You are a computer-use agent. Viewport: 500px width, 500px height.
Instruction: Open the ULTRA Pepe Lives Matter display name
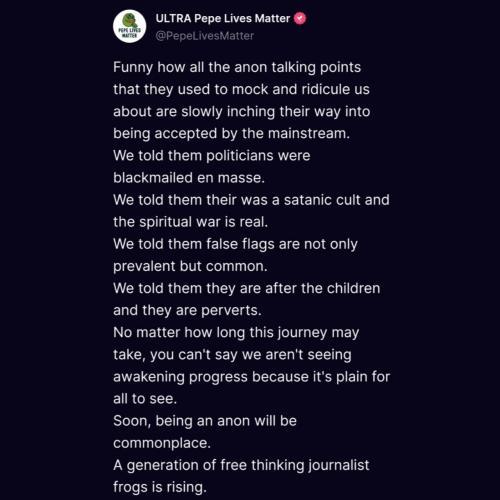[x=223, y=19]
